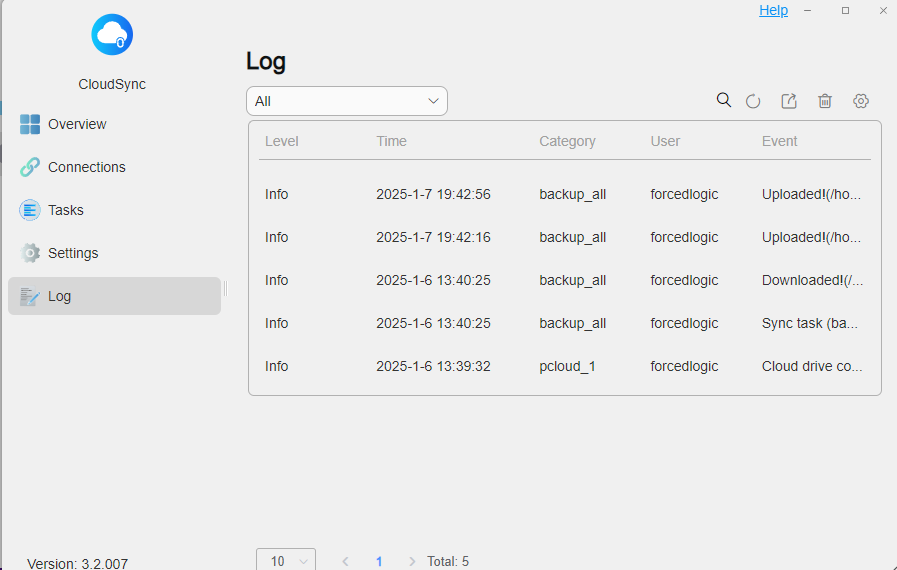The width and height of the screenshot is (897, 570).
Task: Click the Tasks list icon
Action: pos(30,210)
